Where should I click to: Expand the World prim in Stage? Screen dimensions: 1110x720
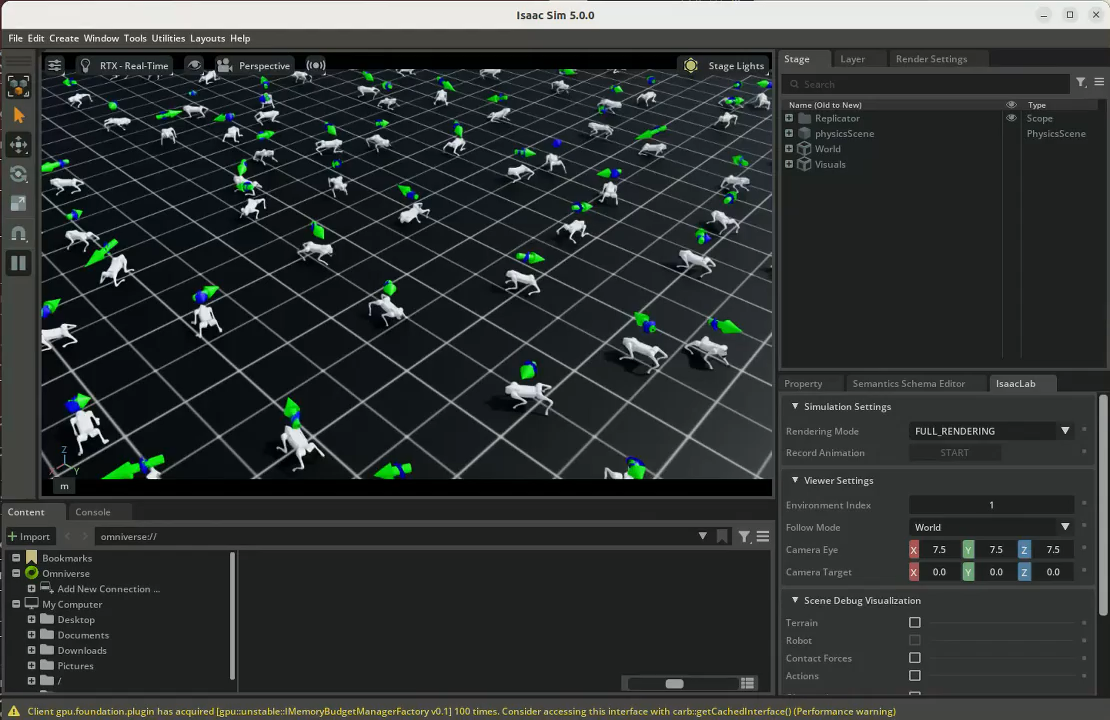tap(789, 149)
